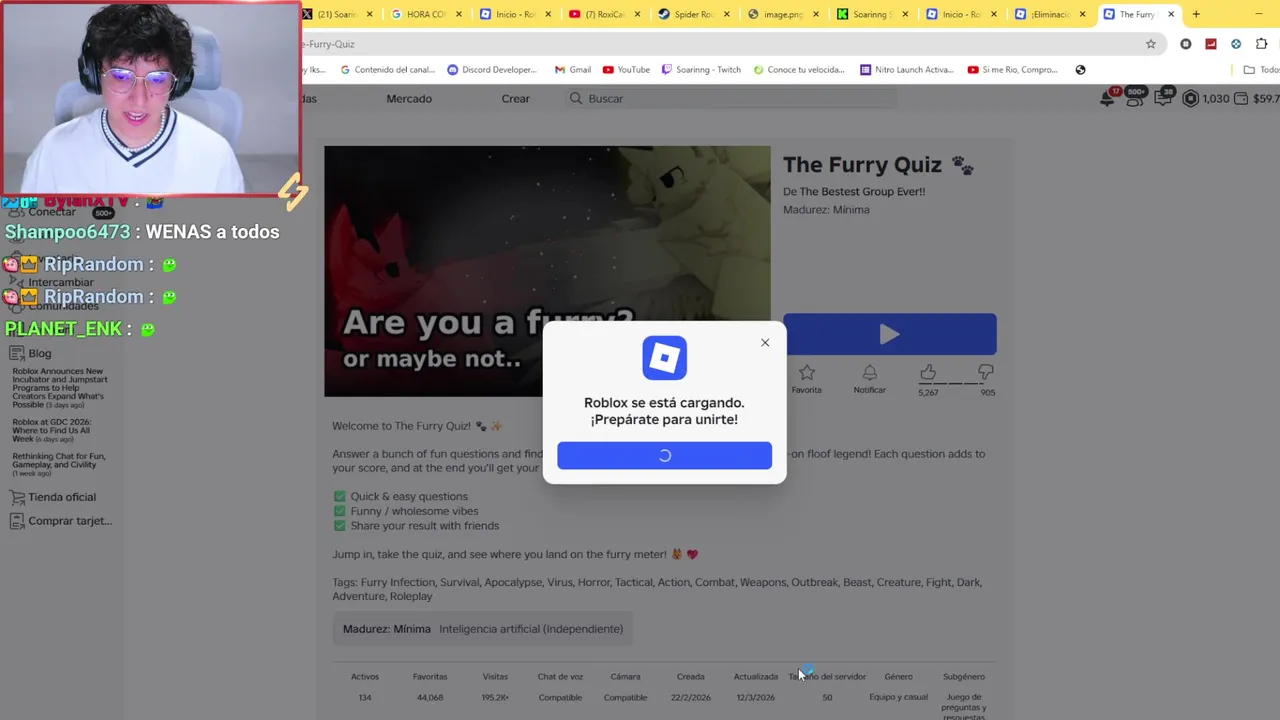Open the $59.7 balance icon

point(1242,98)
